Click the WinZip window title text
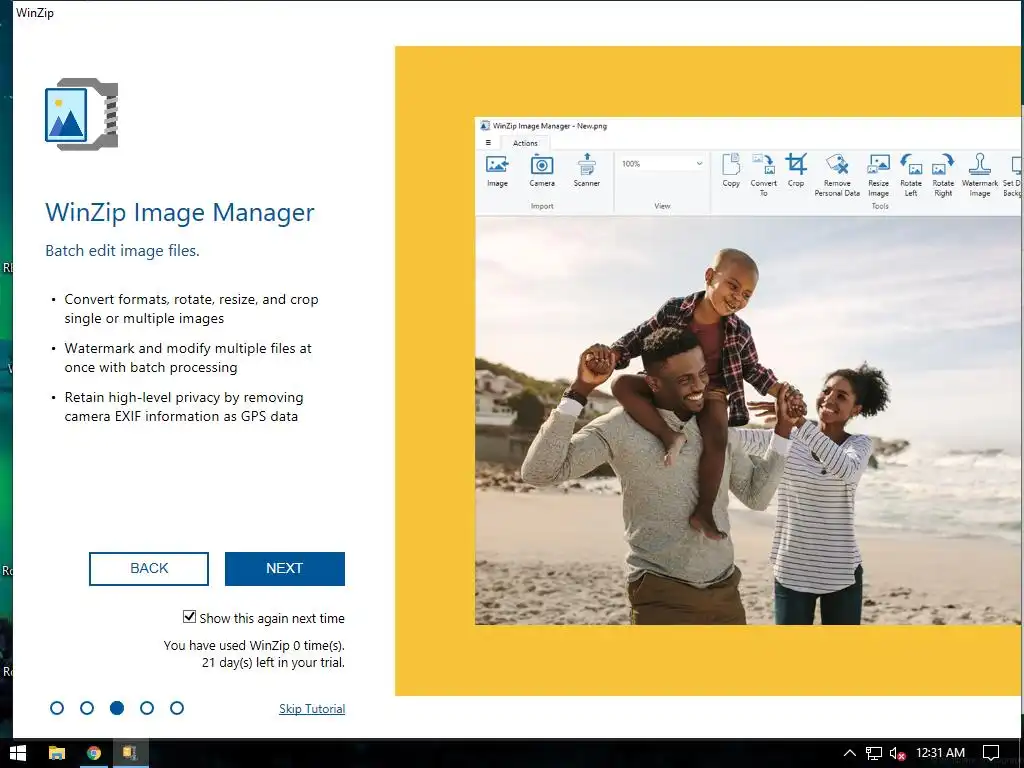The height and width of the screenshot is (768, 1024). (x=35, y=12)
